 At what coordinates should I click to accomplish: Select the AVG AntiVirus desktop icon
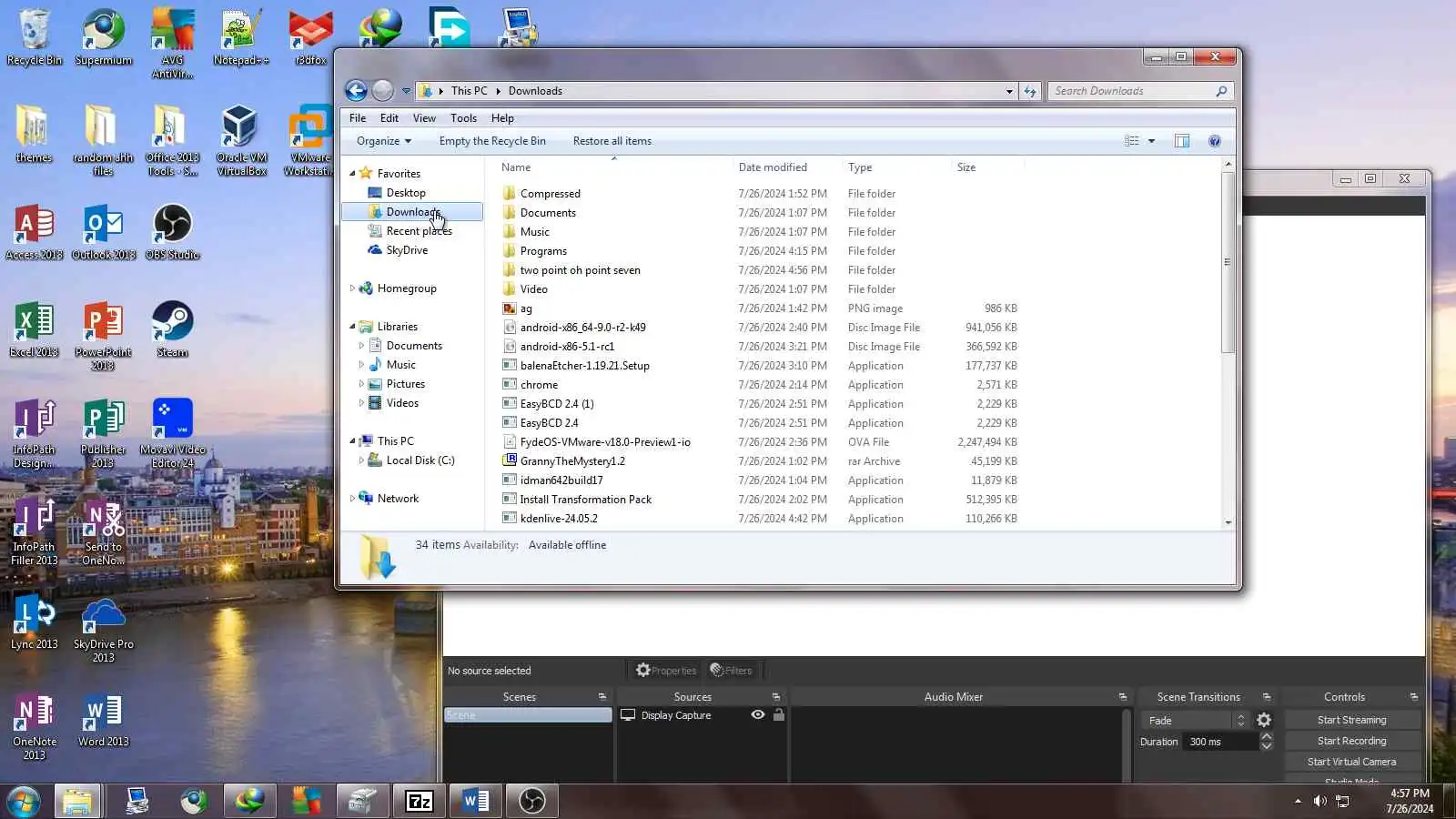pyautogui.click(x=172, y=44)
